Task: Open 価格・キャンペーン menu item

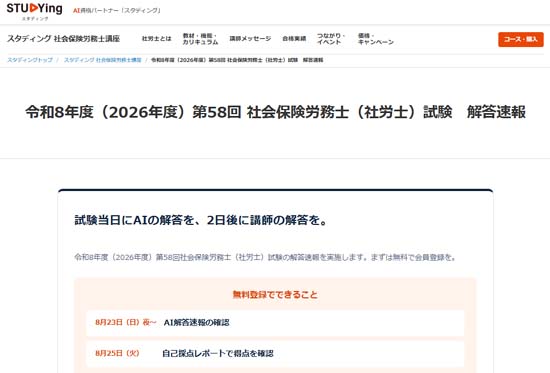Action: point(376,39)
